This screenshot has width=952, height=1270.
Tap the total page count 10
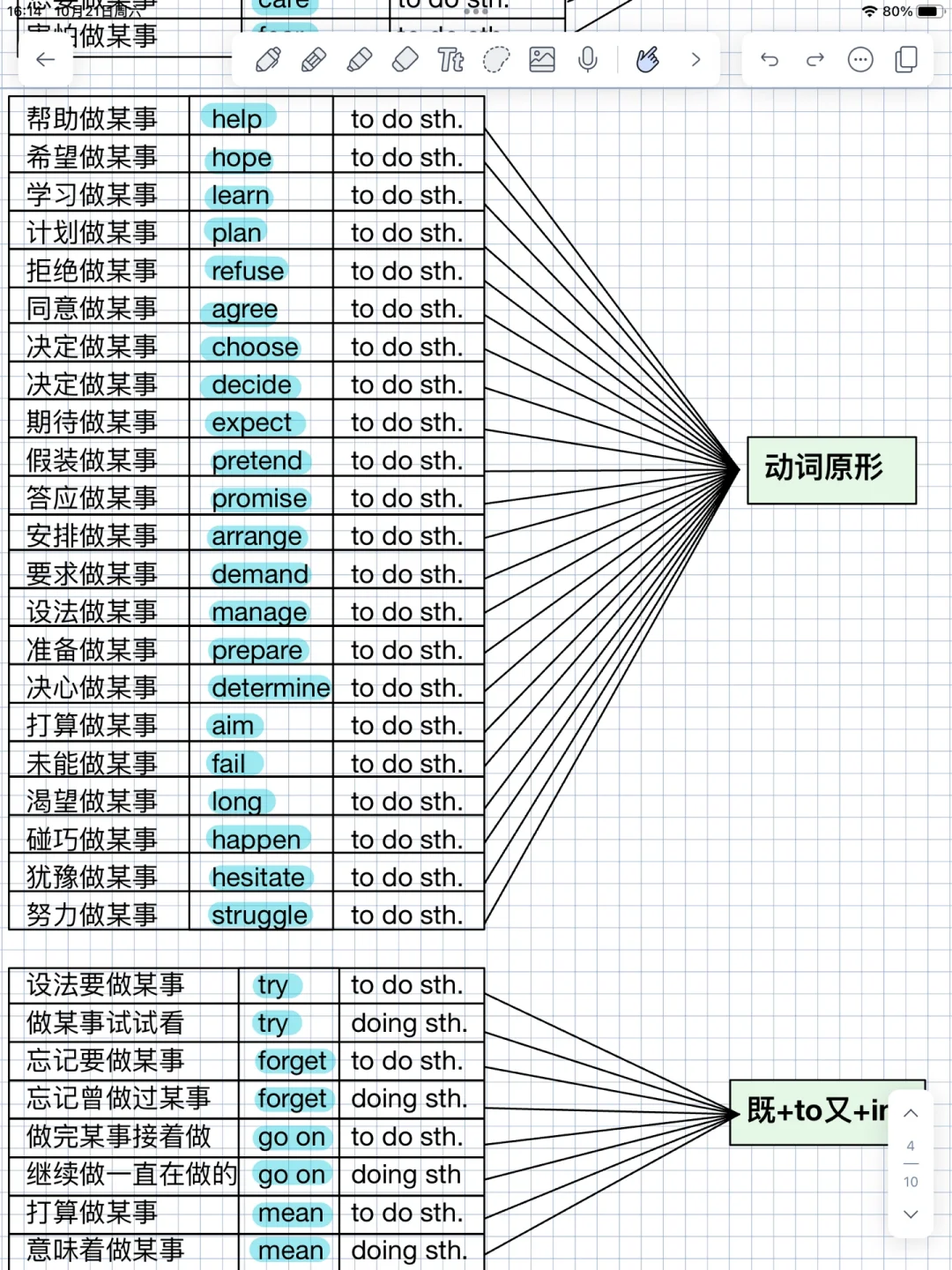(x=911, y=1182)
